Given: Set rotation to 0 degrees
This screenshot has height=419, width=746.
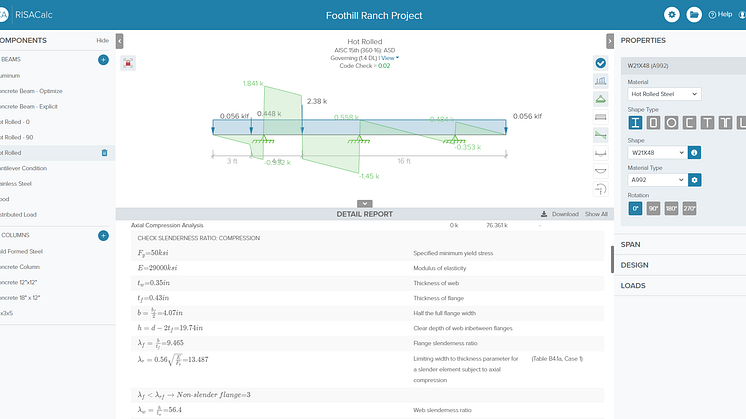Looking at the screenshot, I should click(635, 208).
